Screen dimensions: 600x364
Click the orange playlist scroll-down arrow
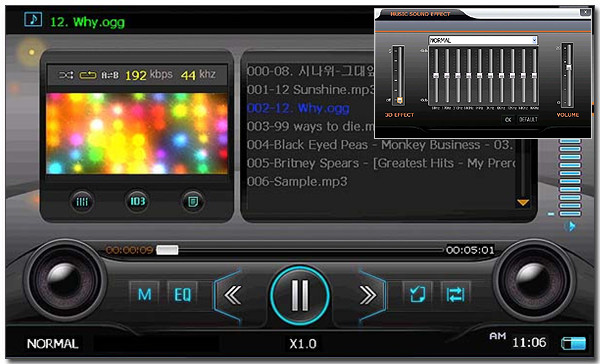[x=523, y=202]
